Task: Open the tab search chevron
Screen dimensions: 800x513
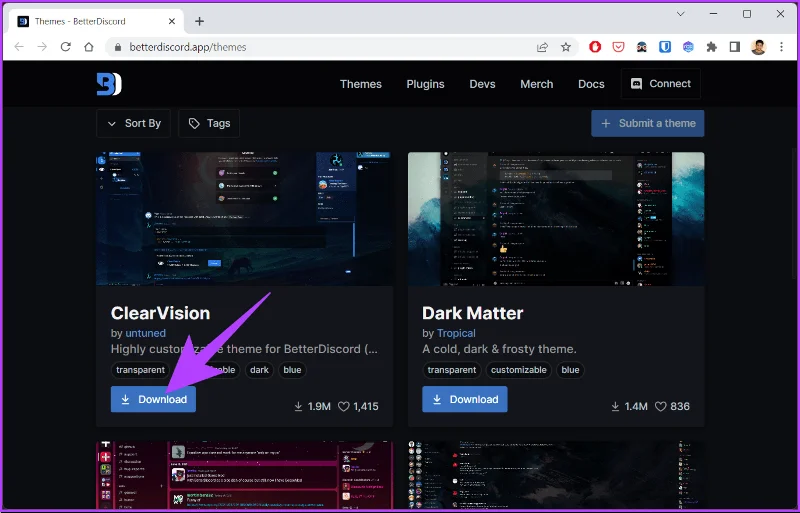Action: pos(681,14)
